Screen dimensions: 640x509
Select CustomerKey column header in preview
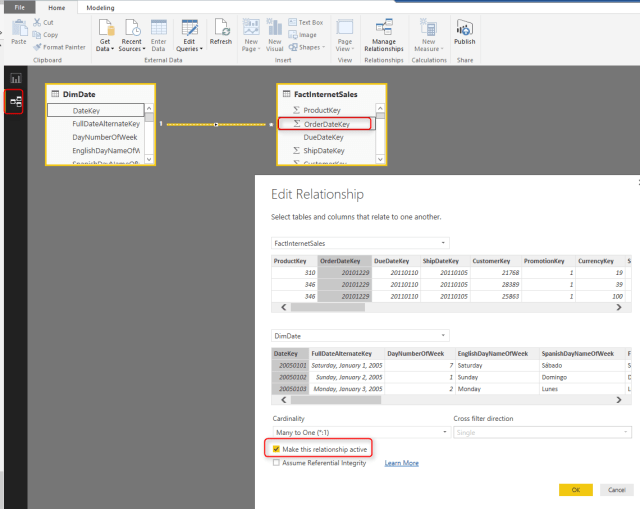(x=496, y=261)
